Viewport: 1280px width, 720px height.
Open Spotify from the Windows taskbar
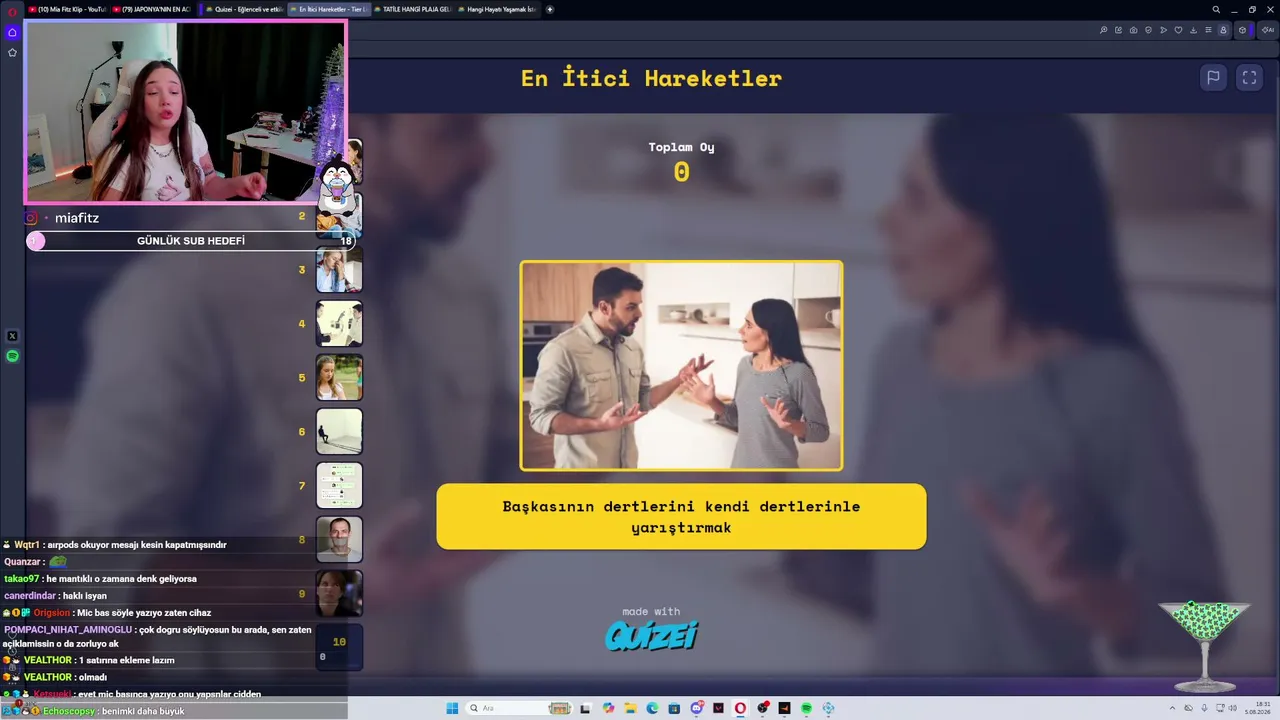point(806,708)
